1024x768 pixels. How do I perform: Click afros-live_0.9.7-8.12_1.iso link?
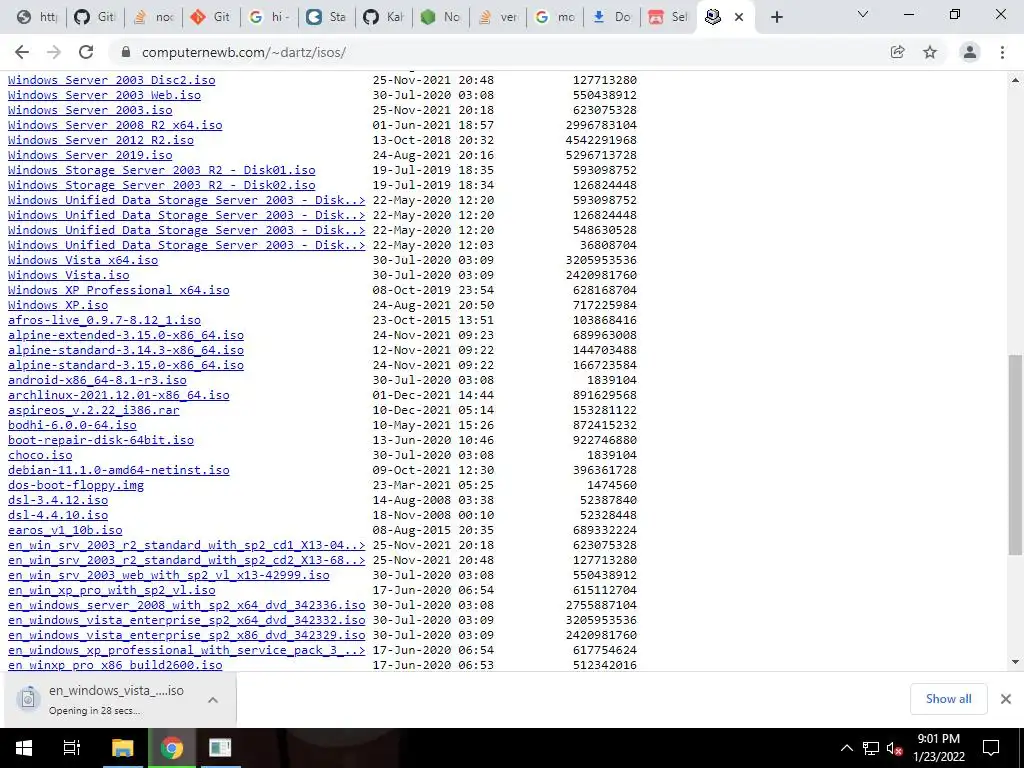click(x=104, y=320)
